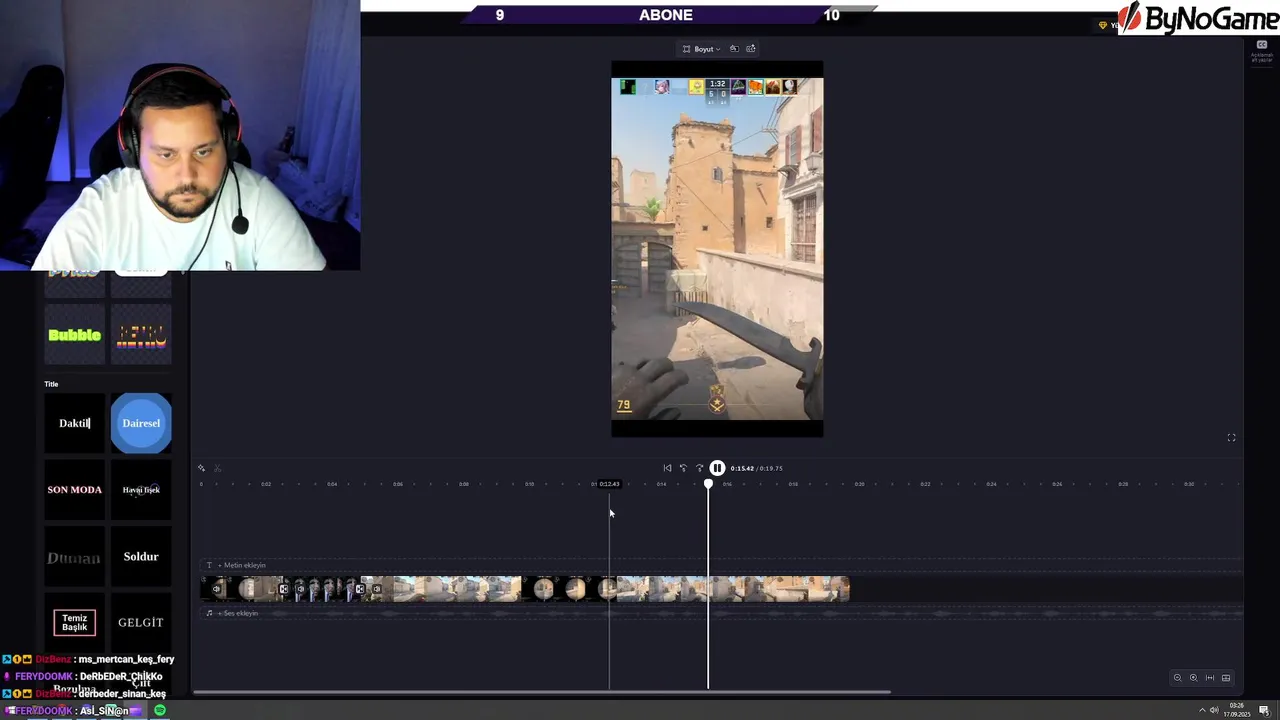This screenshot has width=1280, height=720.
Task: Click the video preview canvas
Action: click(x=717, y=249)
